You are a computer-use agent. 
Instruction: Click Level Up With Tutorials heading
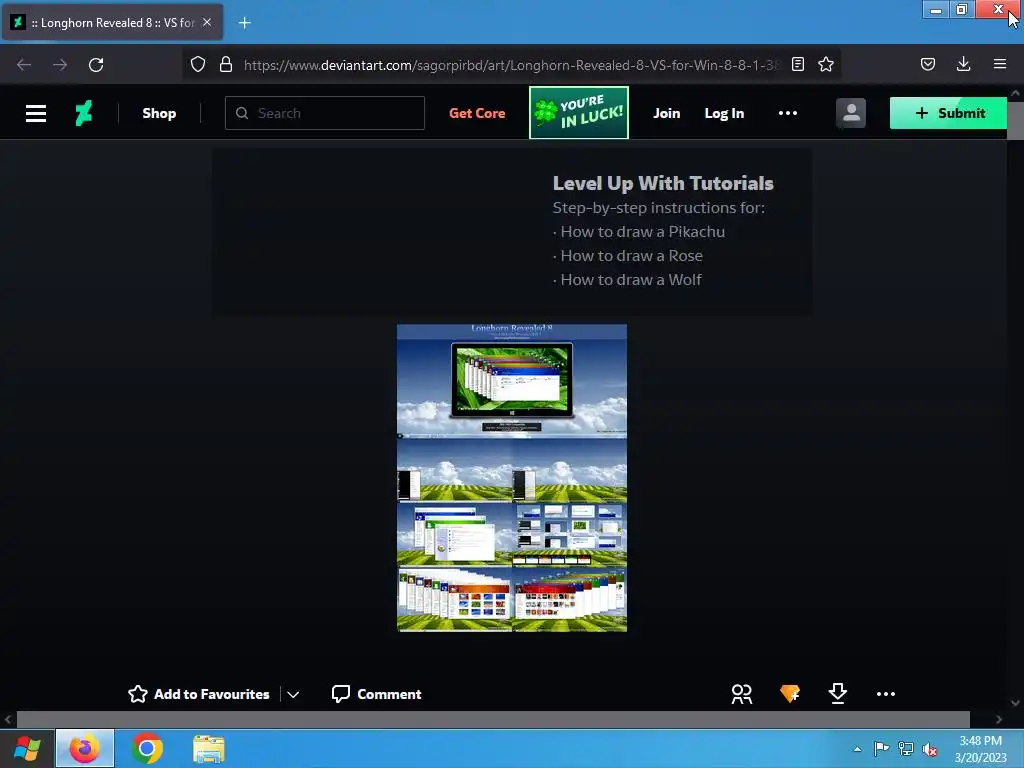coord(663,184)
